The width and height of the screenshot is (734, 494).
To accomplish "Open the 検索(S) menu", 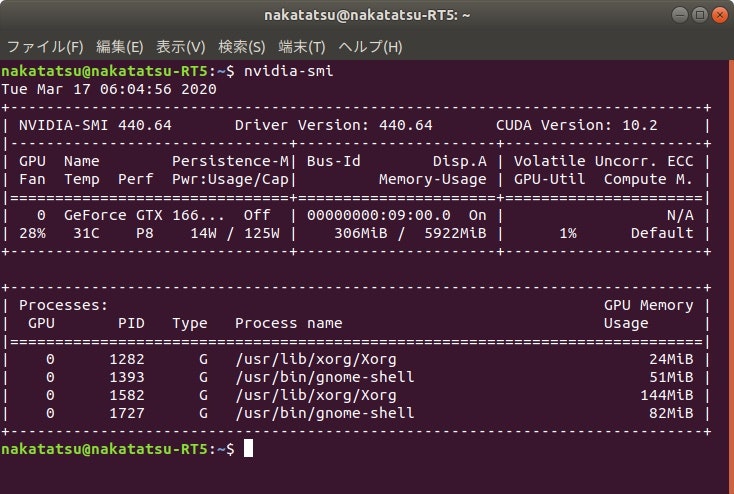I will (x=242, y=47).
